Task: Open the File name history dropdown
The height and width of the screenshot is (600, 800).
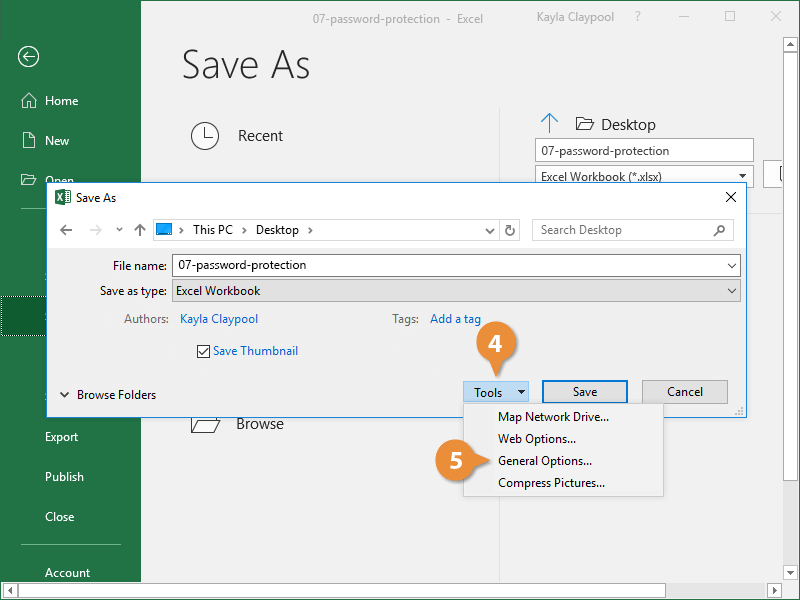Action: pos(732,266)
